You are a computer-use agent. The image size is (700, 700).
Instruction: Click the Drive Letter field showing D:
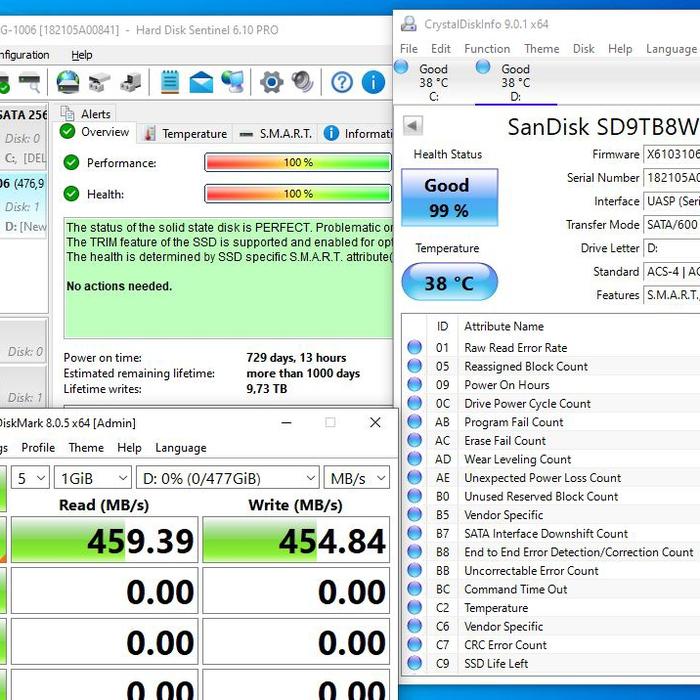pyautogui.click(x=671, y=248)
